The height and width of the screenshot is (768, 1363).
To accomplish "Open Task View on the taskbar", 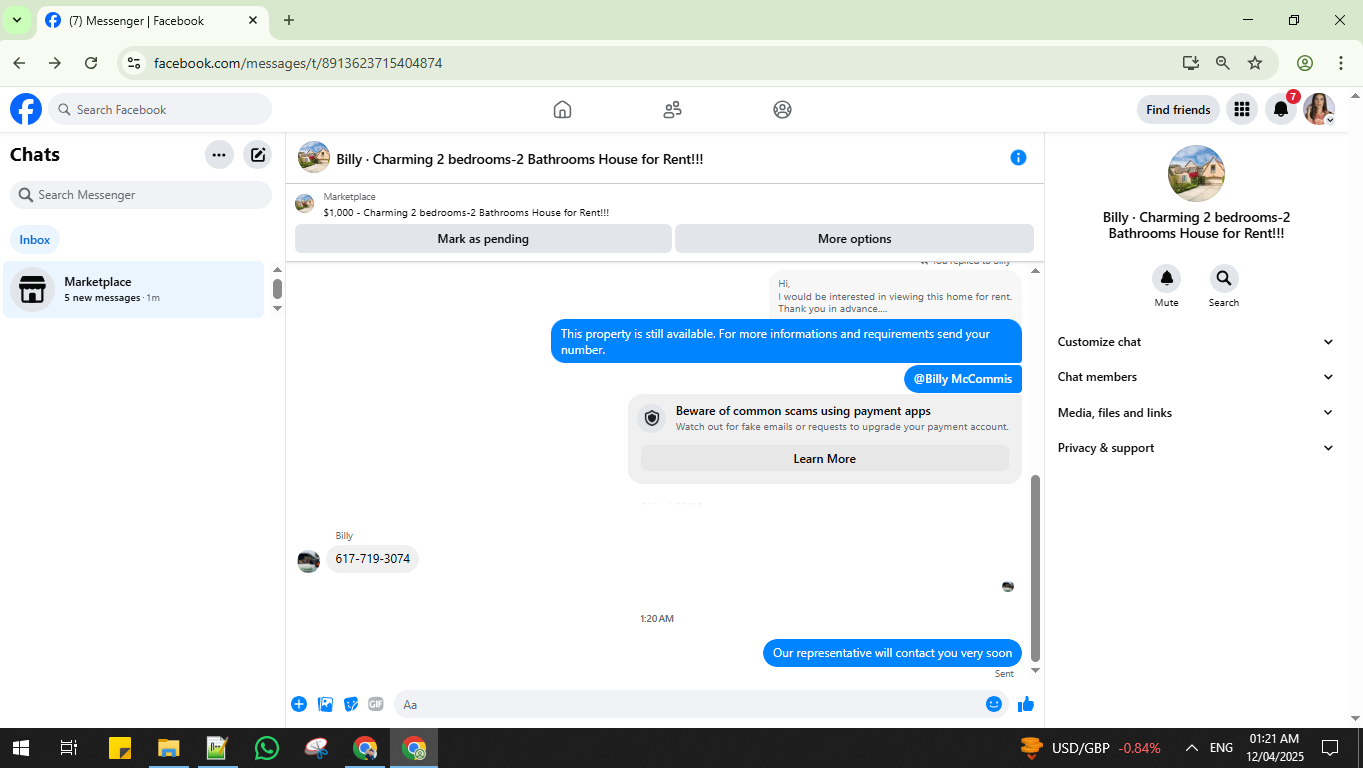I will [69, 748].
